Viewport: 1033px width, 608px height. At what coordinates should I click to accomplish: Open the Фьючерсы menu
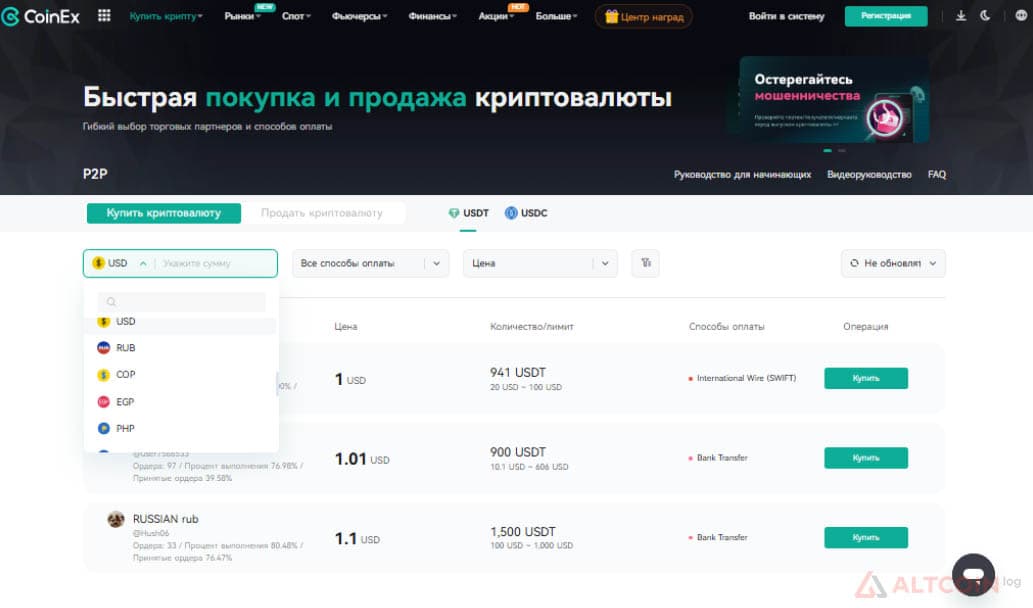(359, 16)
